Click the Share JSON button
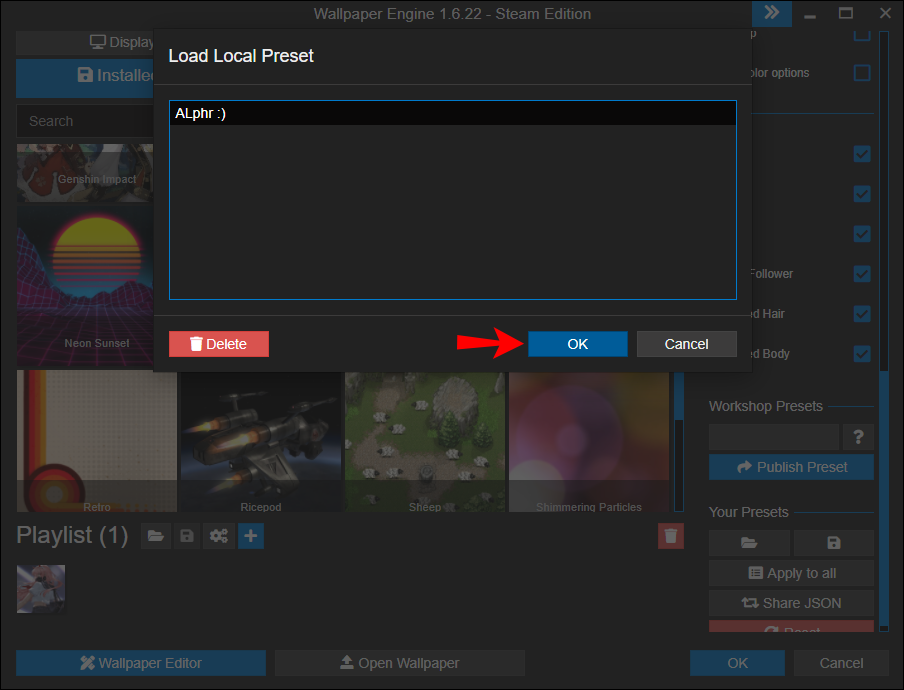 (x=791, y=603)
